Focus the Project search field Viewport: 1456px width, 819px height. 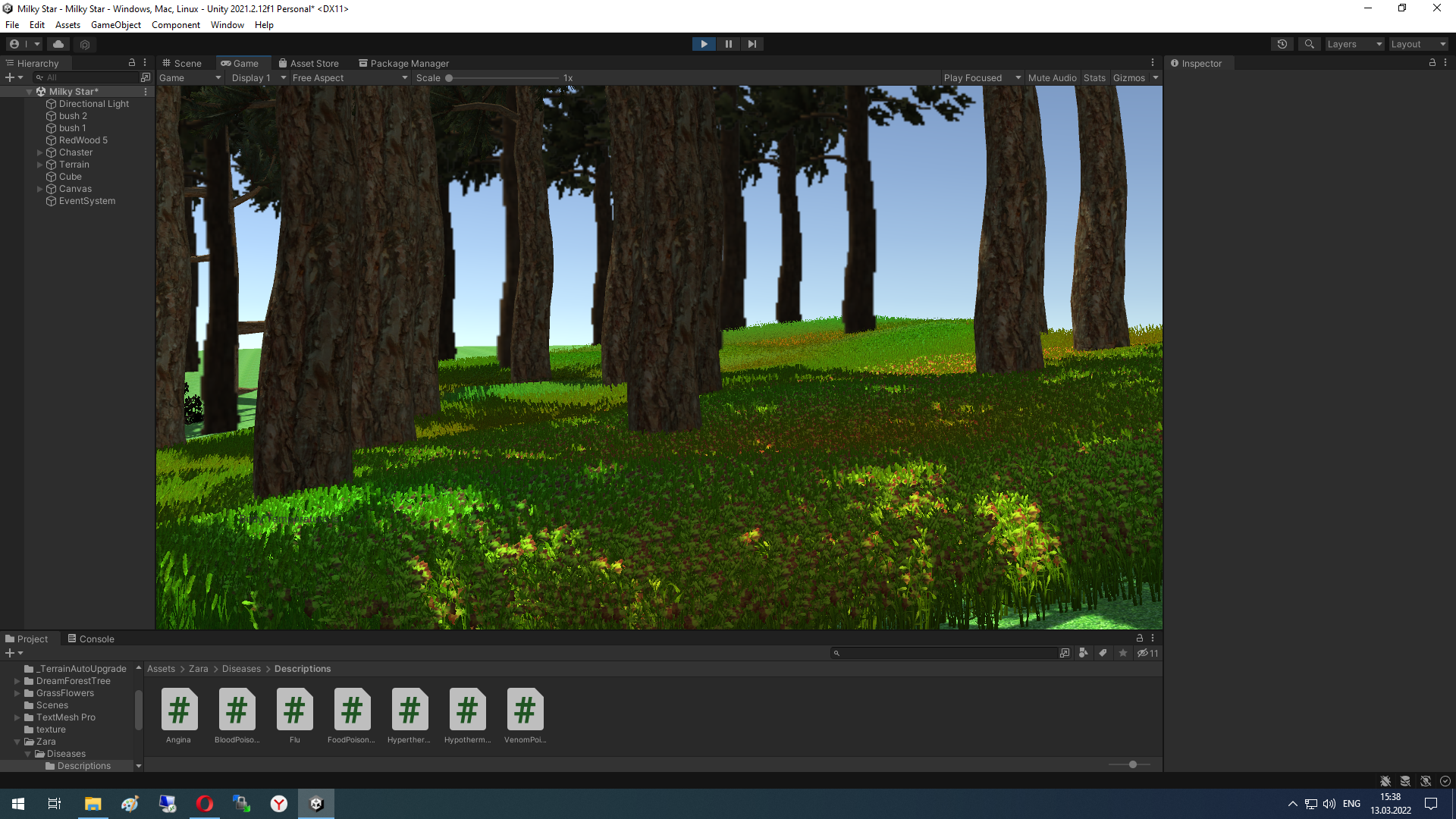click(x=944, y=653)
